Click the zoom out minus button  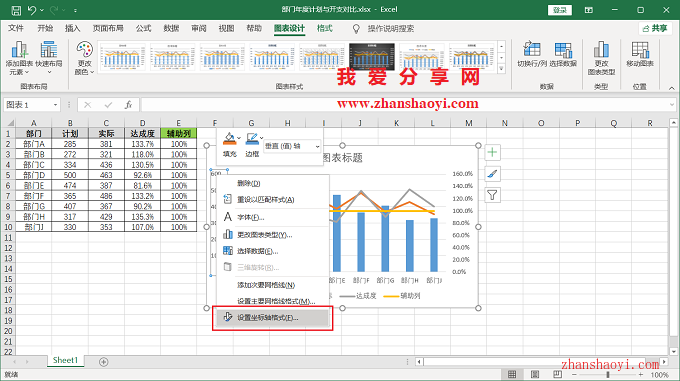(574, 374)
